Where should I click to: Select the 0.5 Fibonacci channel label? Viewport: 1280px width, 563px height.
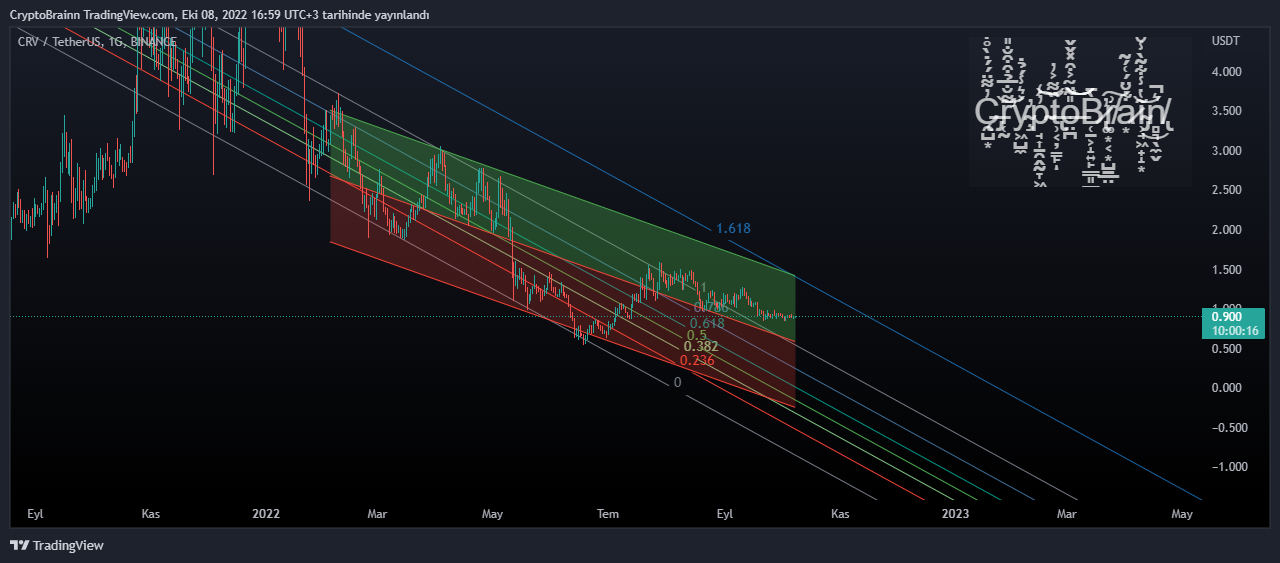[697, 335]
